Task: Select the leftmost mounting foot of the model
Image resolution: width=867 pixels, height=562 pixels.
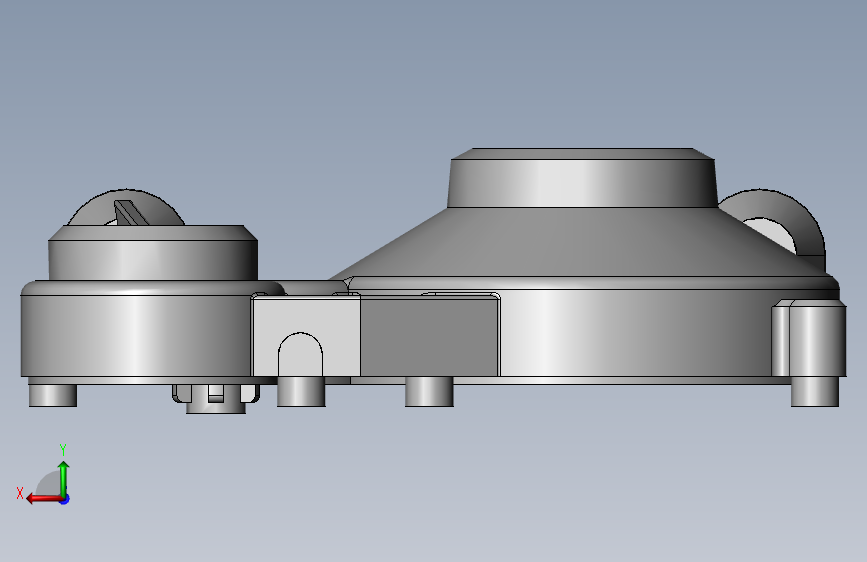Action: pos(53,395)
